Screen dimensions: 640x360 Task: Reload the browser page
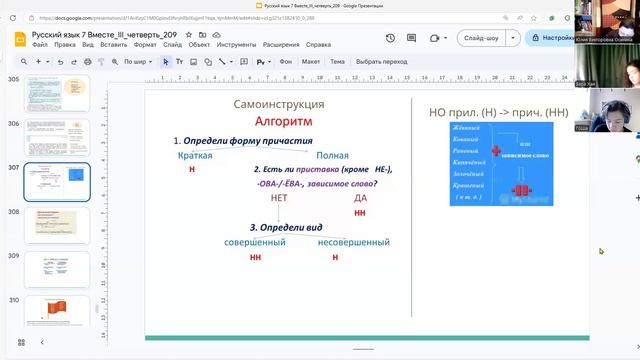pos(13,18)
